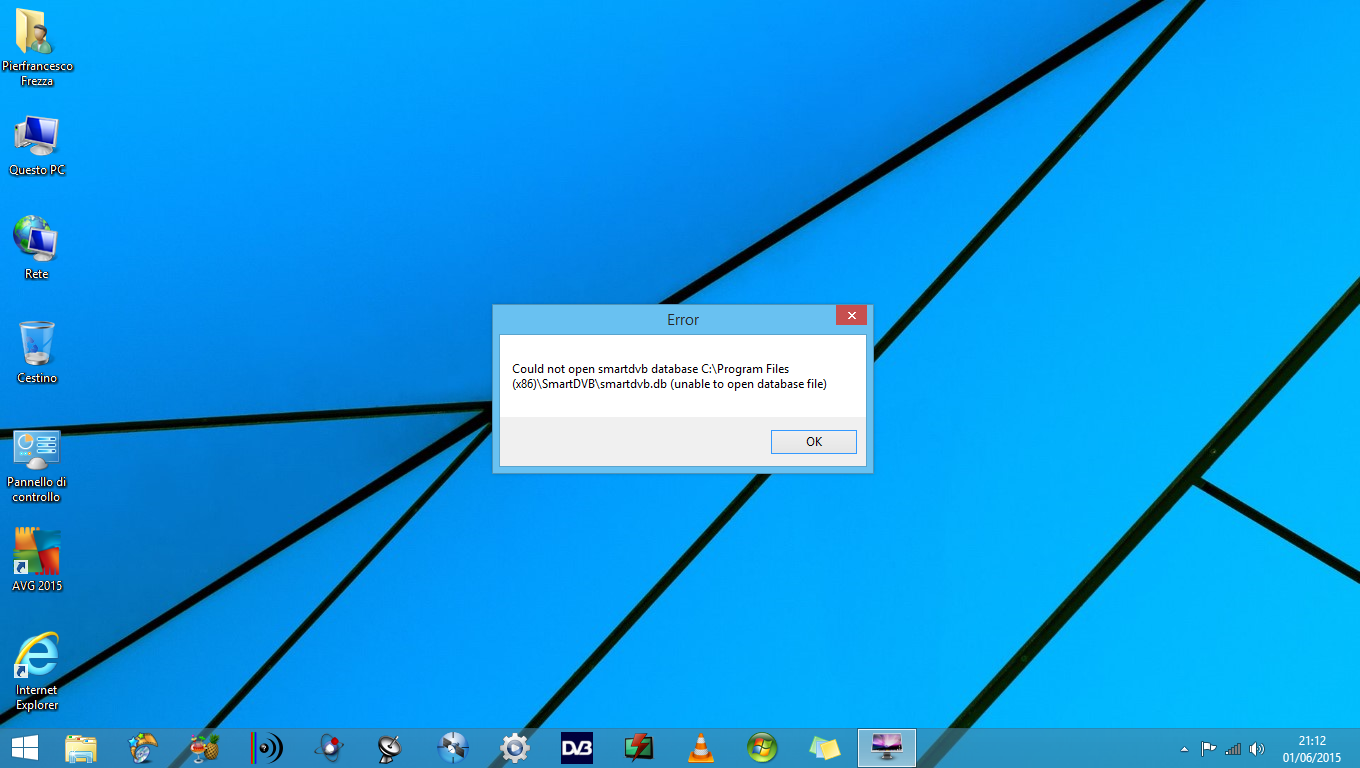1360x768 pixels.
Task: Open the Windows Start button
Action: point(25,748)
